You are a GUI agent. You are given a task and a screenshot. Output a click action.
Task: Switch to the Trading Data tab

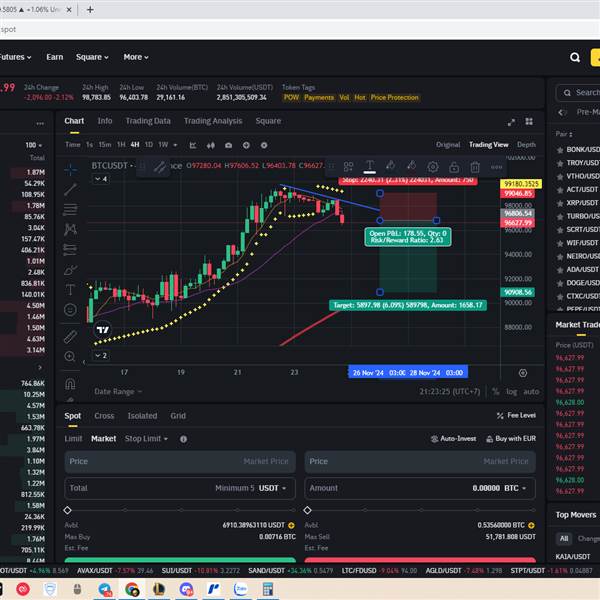tap(148, 121)
